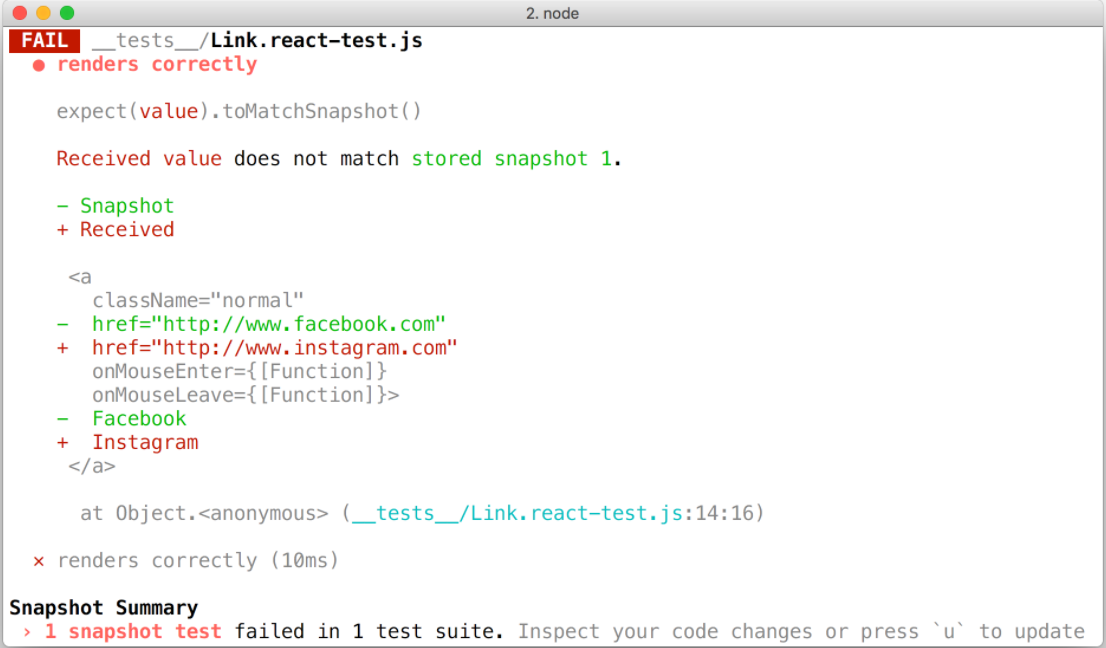Click the className="normal" line
This screenshot has height=648, width=1106.
[198, 300]
